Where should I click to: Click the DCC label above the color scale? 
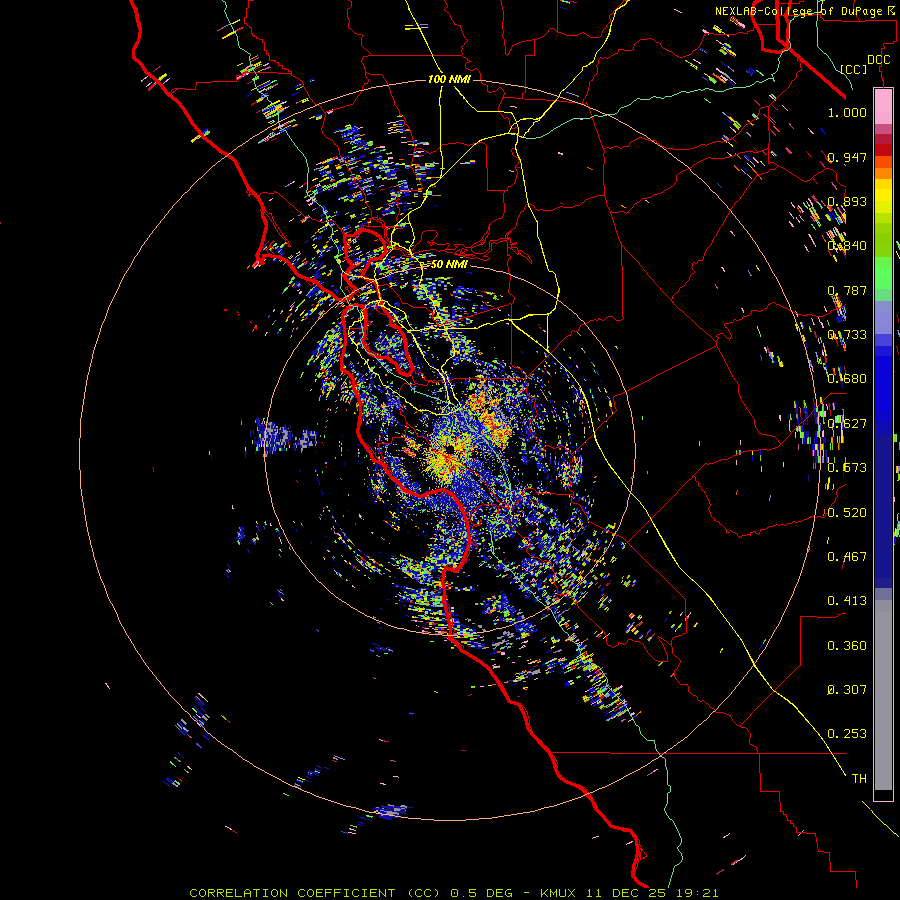pyautogui.click(x=878, y=60)
